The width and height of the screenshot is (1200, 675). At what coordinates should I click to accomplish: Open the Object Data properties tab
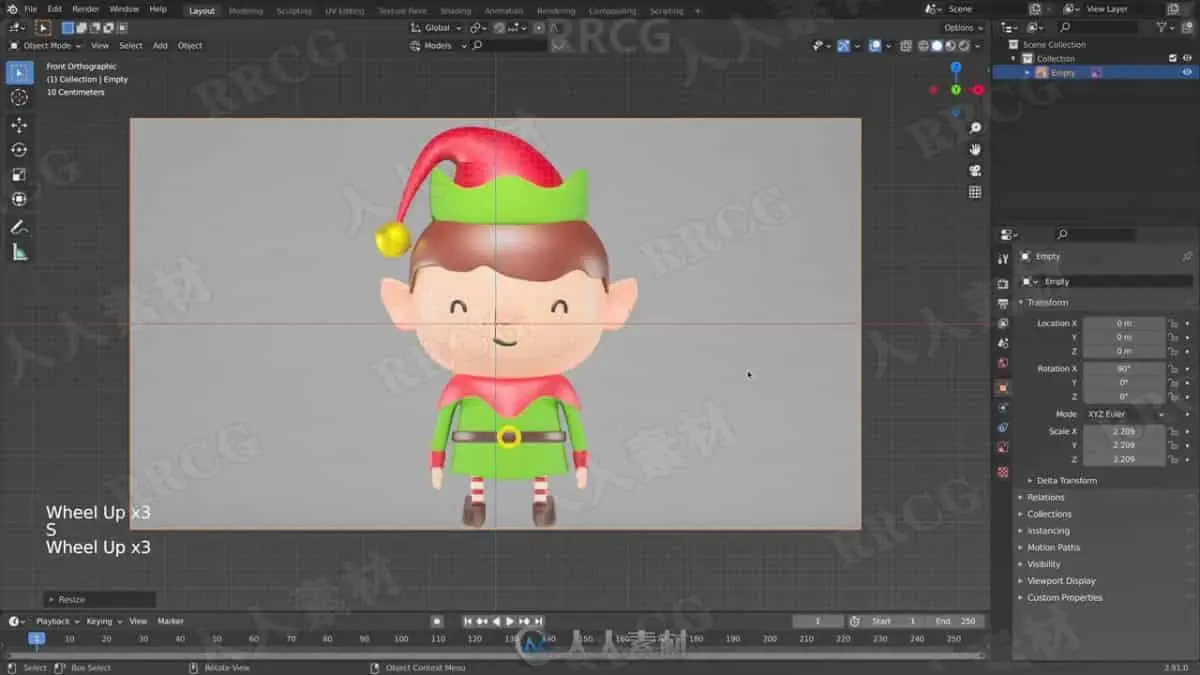1003,448
